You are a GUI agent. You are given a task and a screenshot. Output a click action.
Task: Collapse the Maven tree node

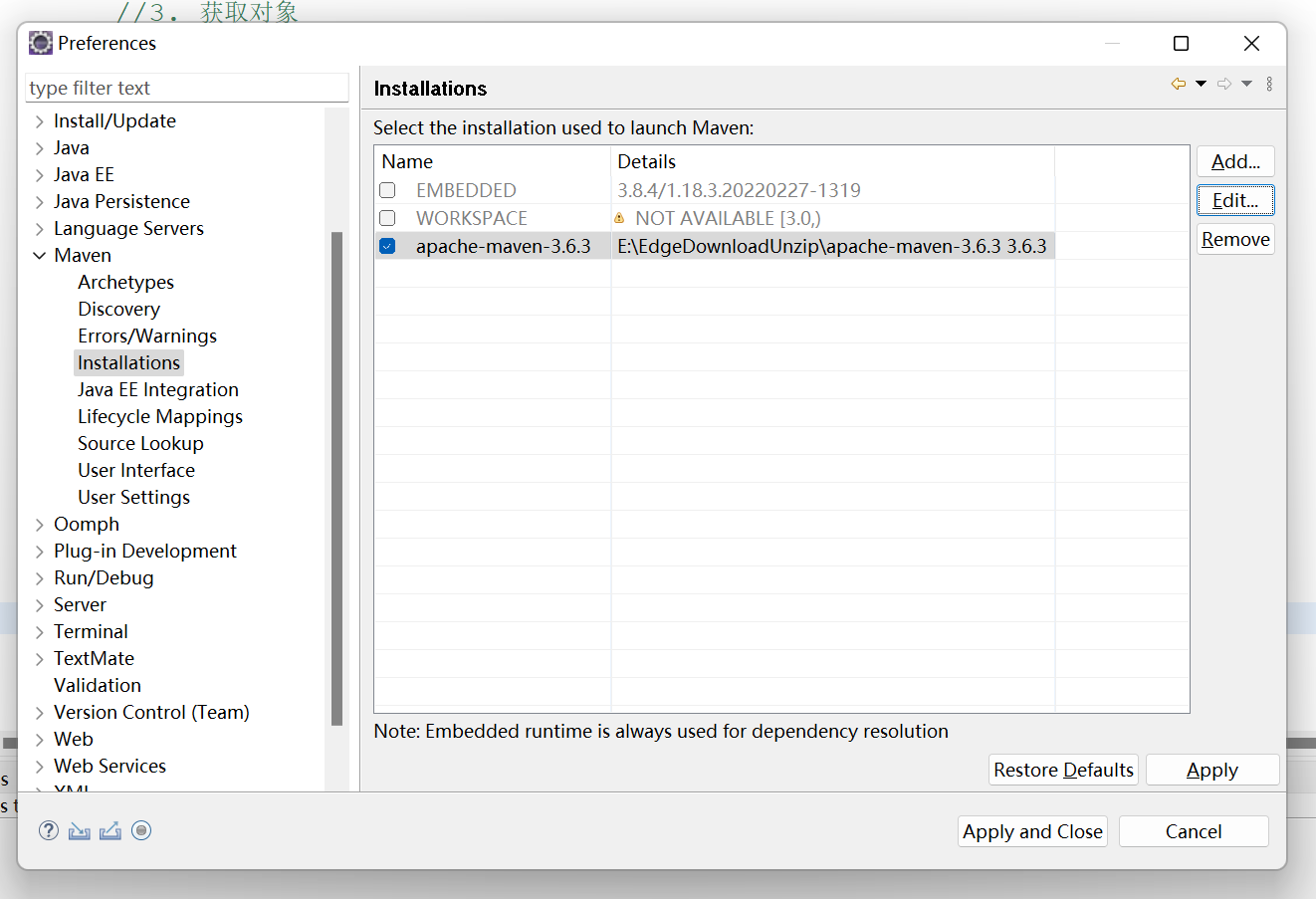pos(40,256)
